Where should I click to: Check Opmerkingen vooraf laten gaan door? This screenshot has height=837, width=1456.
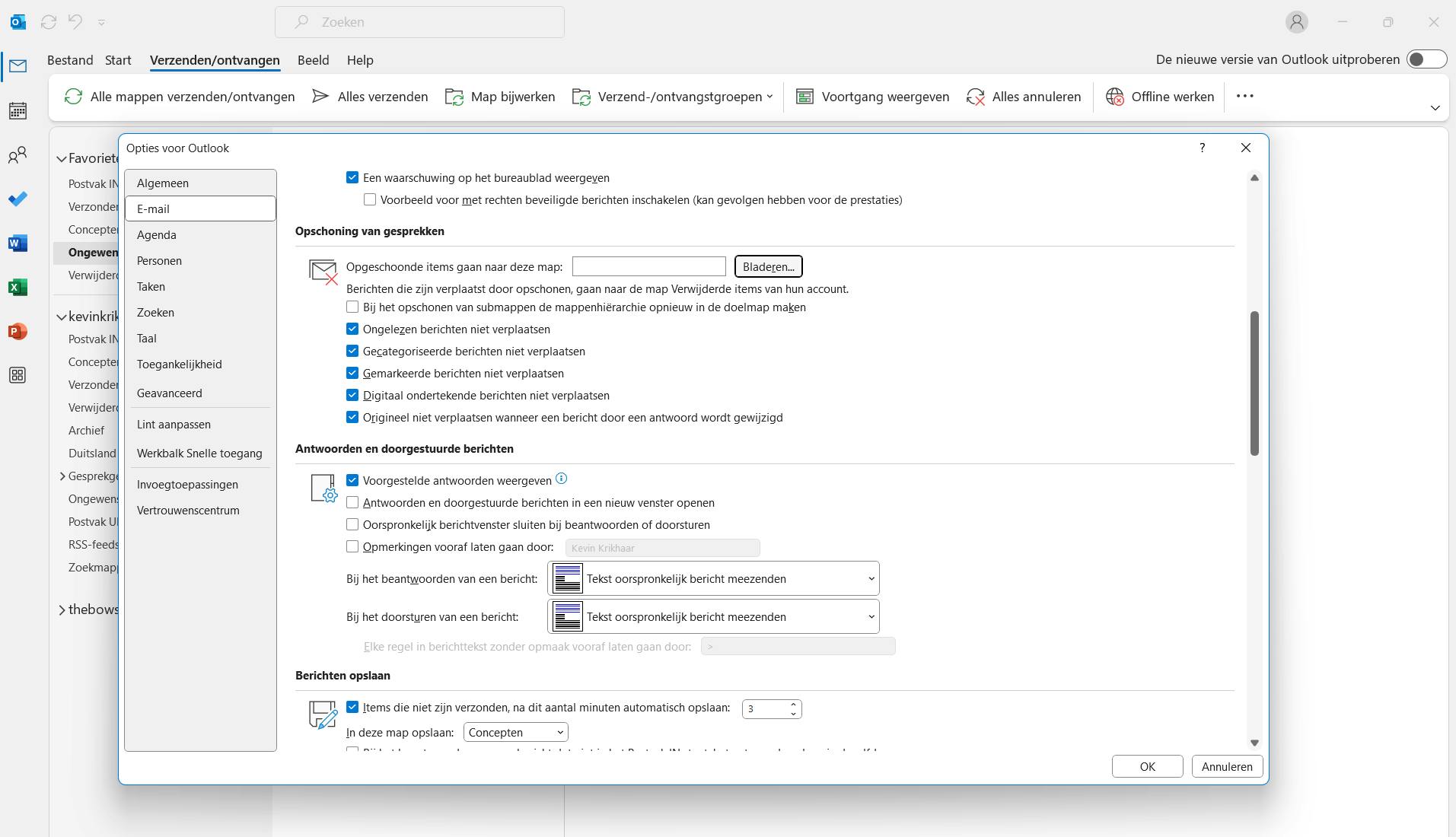click(352, 546)
